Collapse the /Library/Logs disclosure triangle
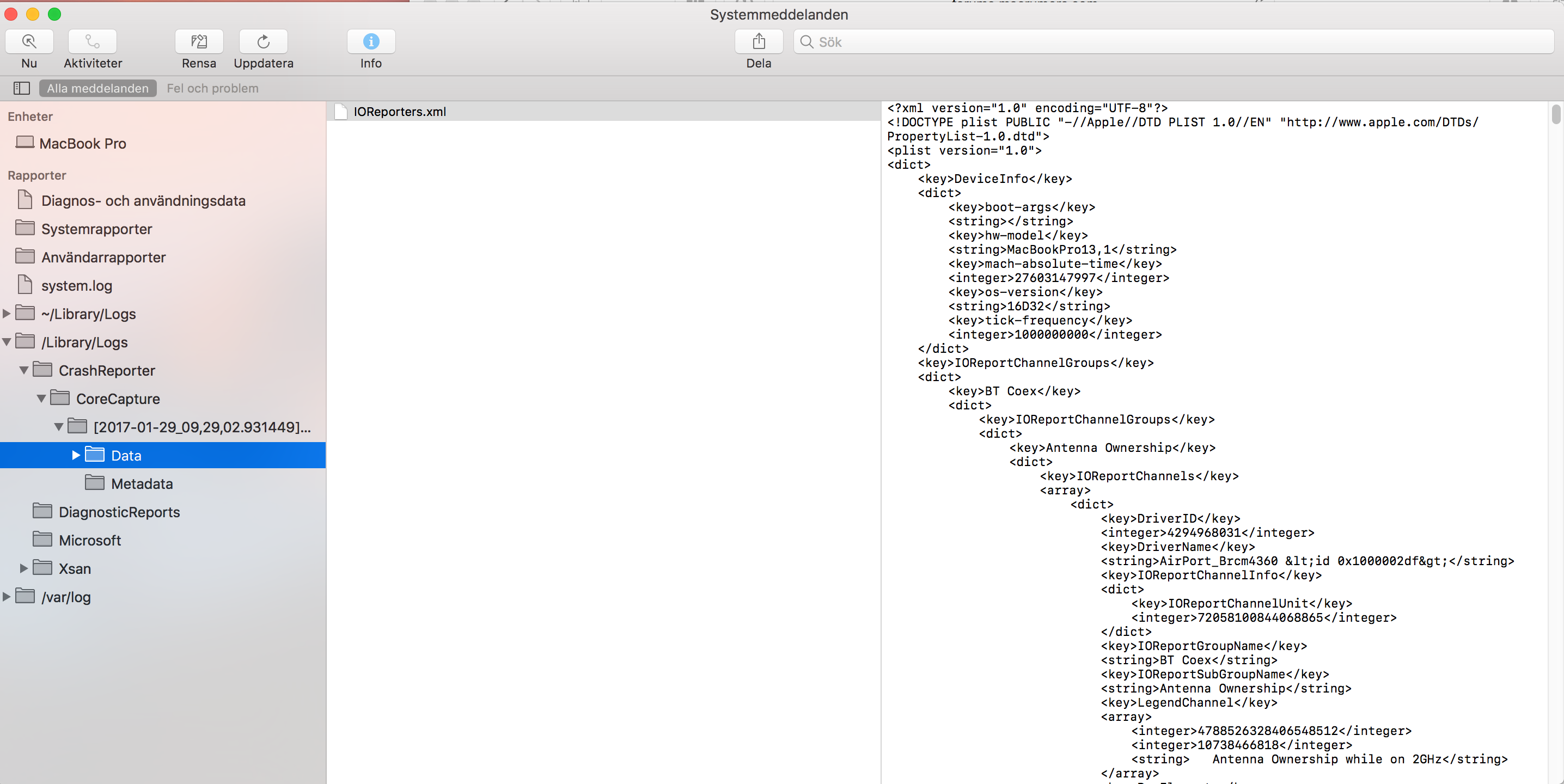The image size is (1564, 784). point(7,342)
